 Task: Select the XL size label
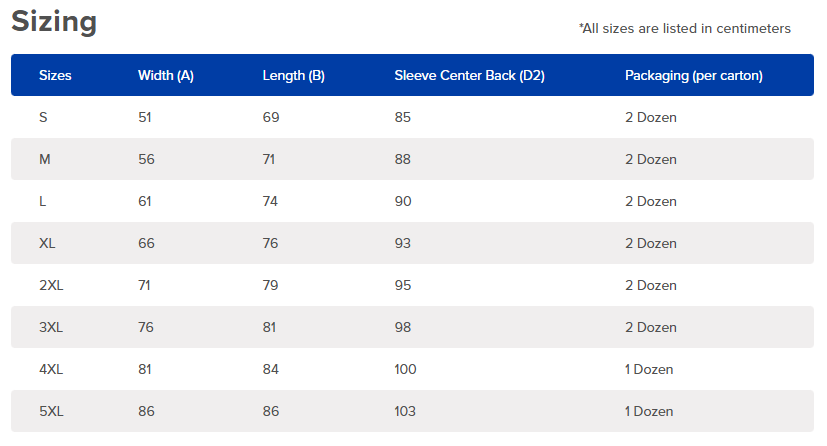(x=47, y=243)
